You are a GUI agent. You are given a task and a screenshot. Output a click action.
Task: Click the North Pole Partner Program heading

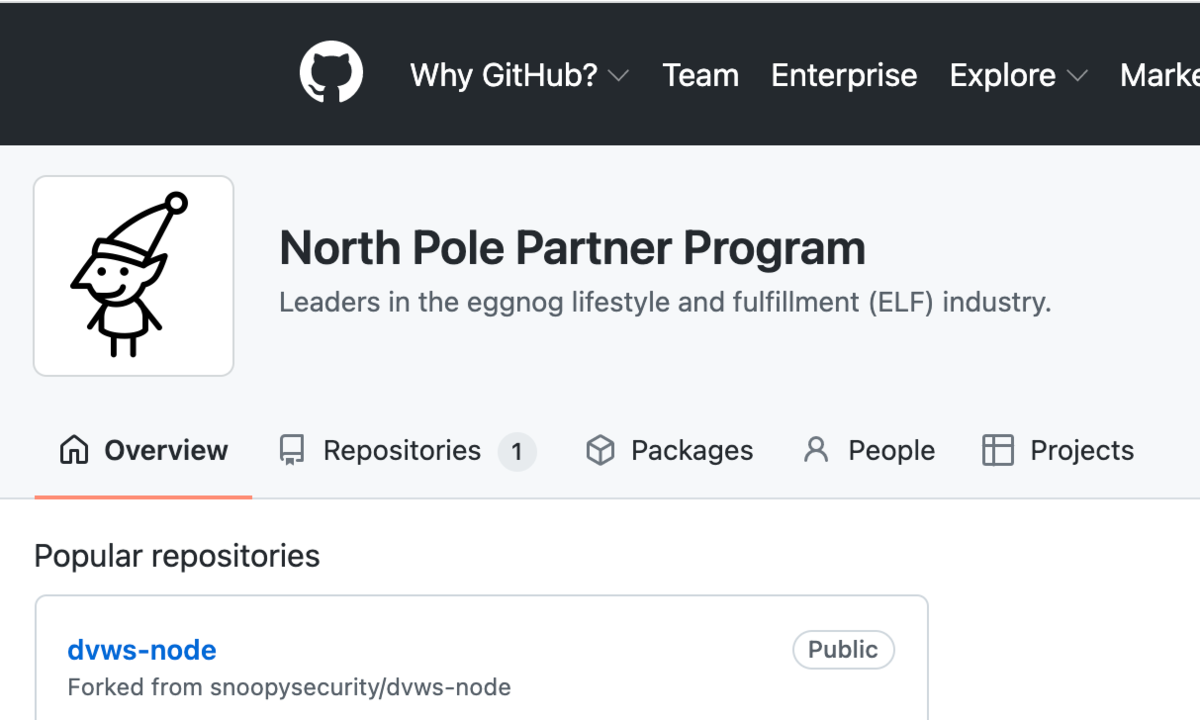pos(572,248)
